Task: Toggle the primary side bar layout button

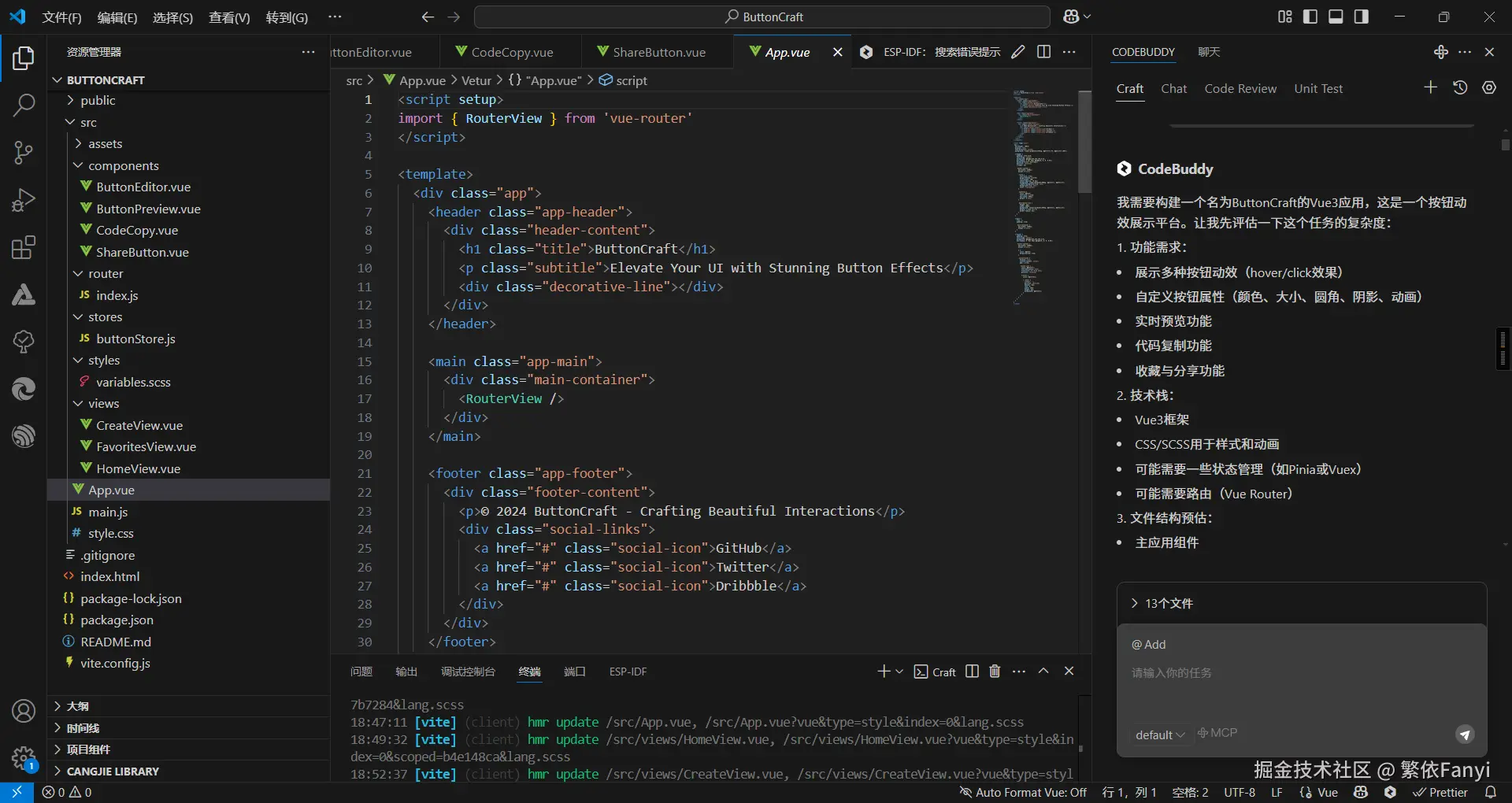Action: coord(1310,17)
